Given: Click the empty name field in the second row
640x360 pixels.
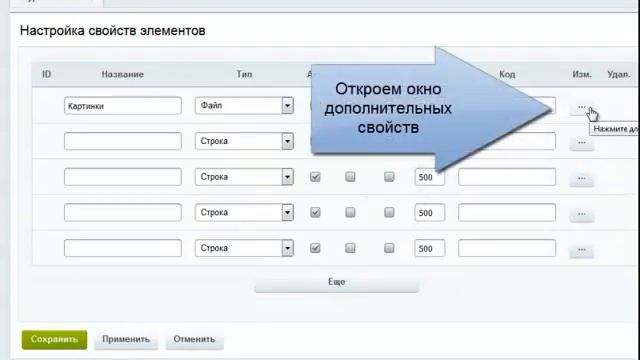Looking at the screenshot, I should [123, 141].
